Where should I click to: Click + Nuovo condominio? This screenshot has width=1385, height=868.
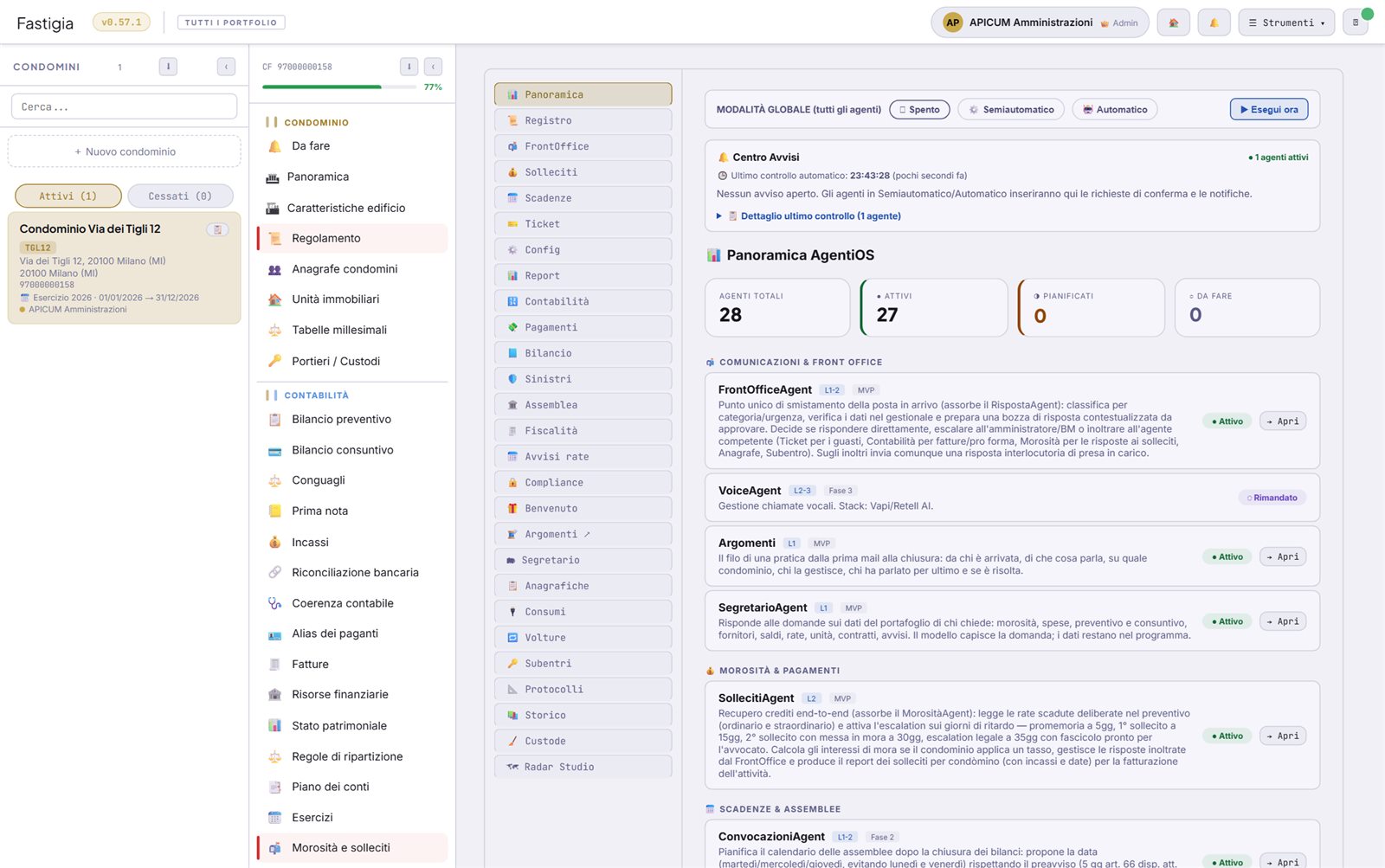tap(125, 151)
